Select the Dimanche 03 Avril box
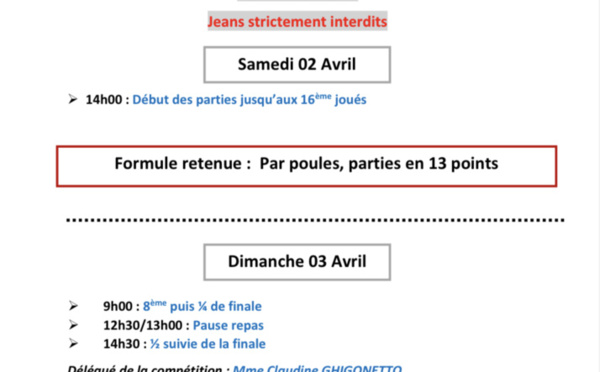The image size is (600, 372). click(x=297, y=262)
